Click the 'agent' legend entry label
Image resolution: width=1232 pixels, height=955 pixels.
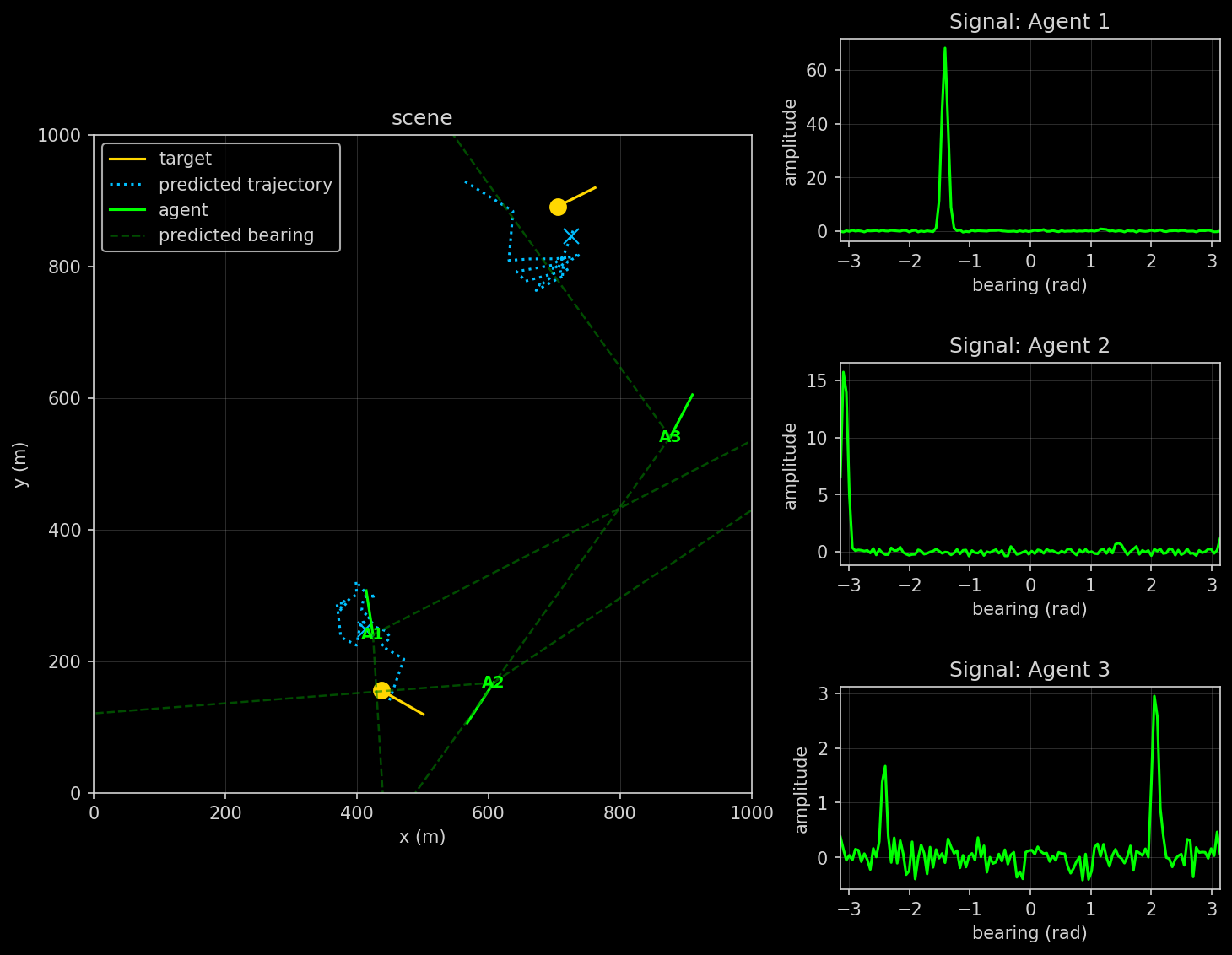pyautogui.click(x=183, y=210)
